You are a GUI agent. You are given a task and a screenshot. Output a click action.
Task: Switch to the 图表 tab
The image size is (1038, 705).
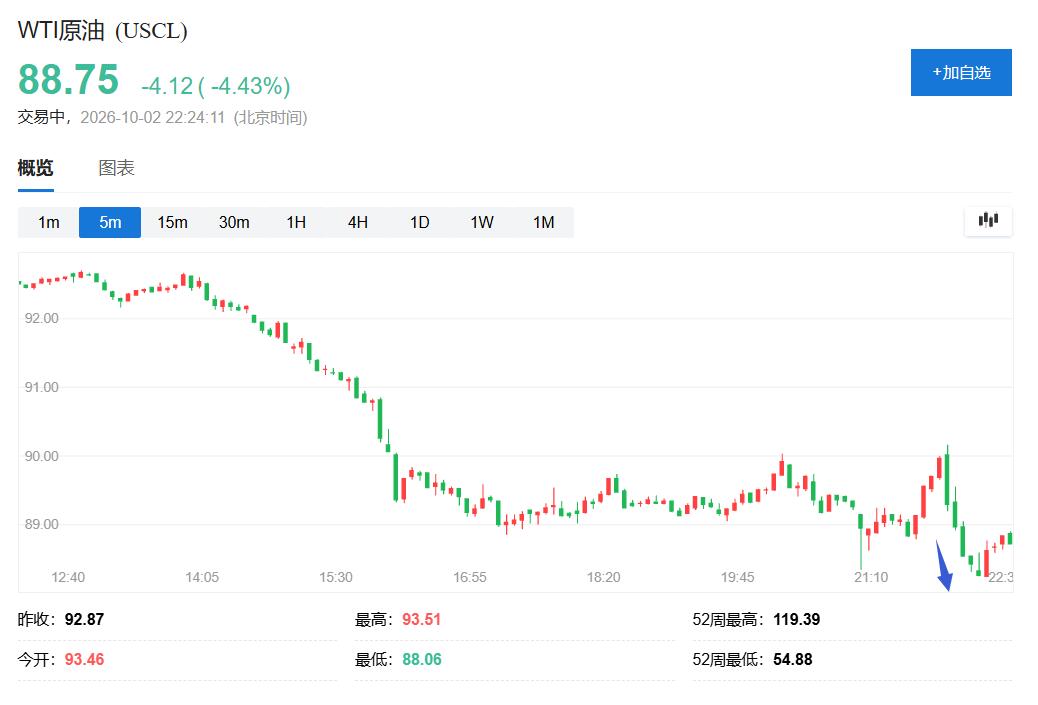point(117,168)
